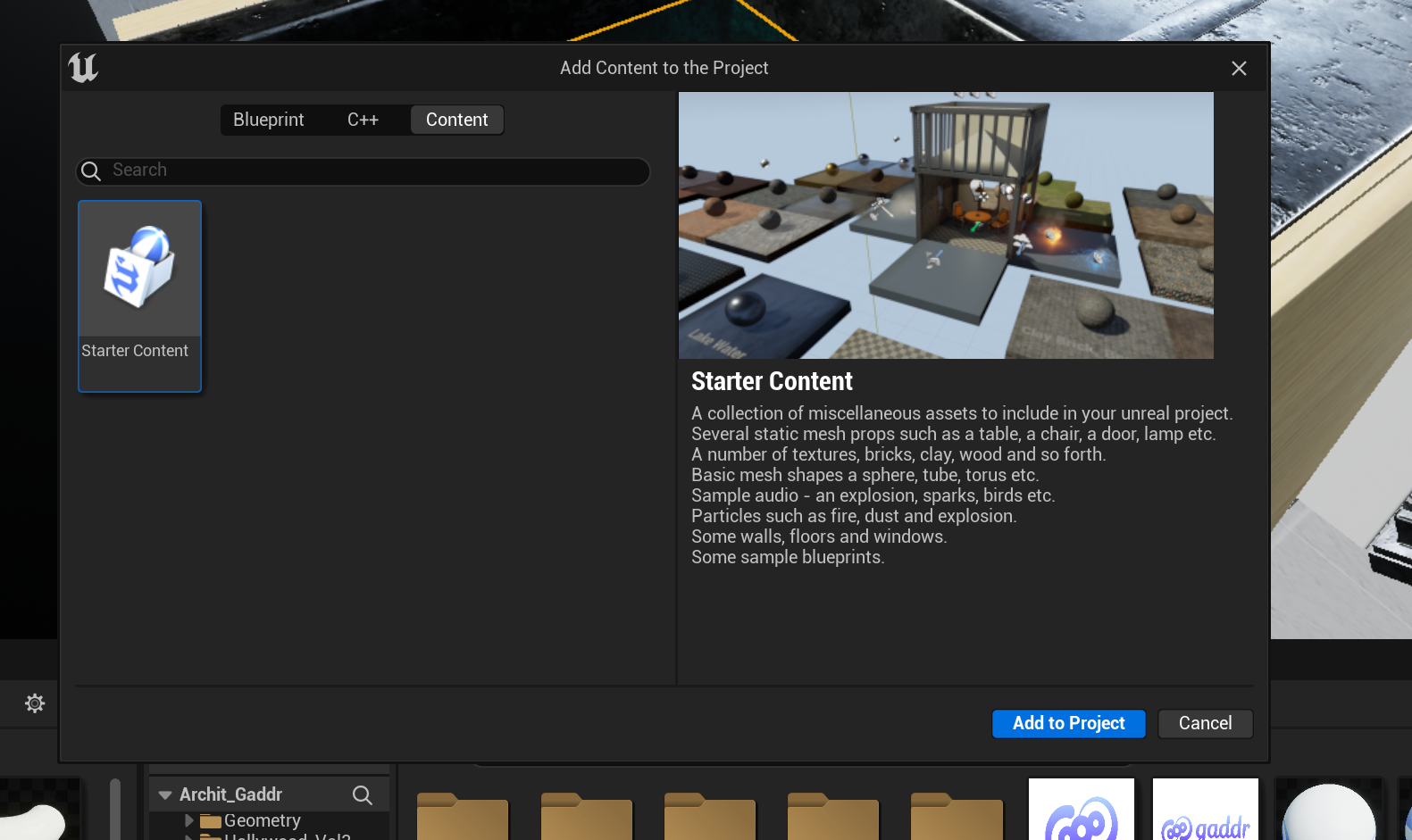The width and height of the screenshot is (1412, 840).
Task: Select the Content tab
Action: pyautogui.click(x=456, y=120)
